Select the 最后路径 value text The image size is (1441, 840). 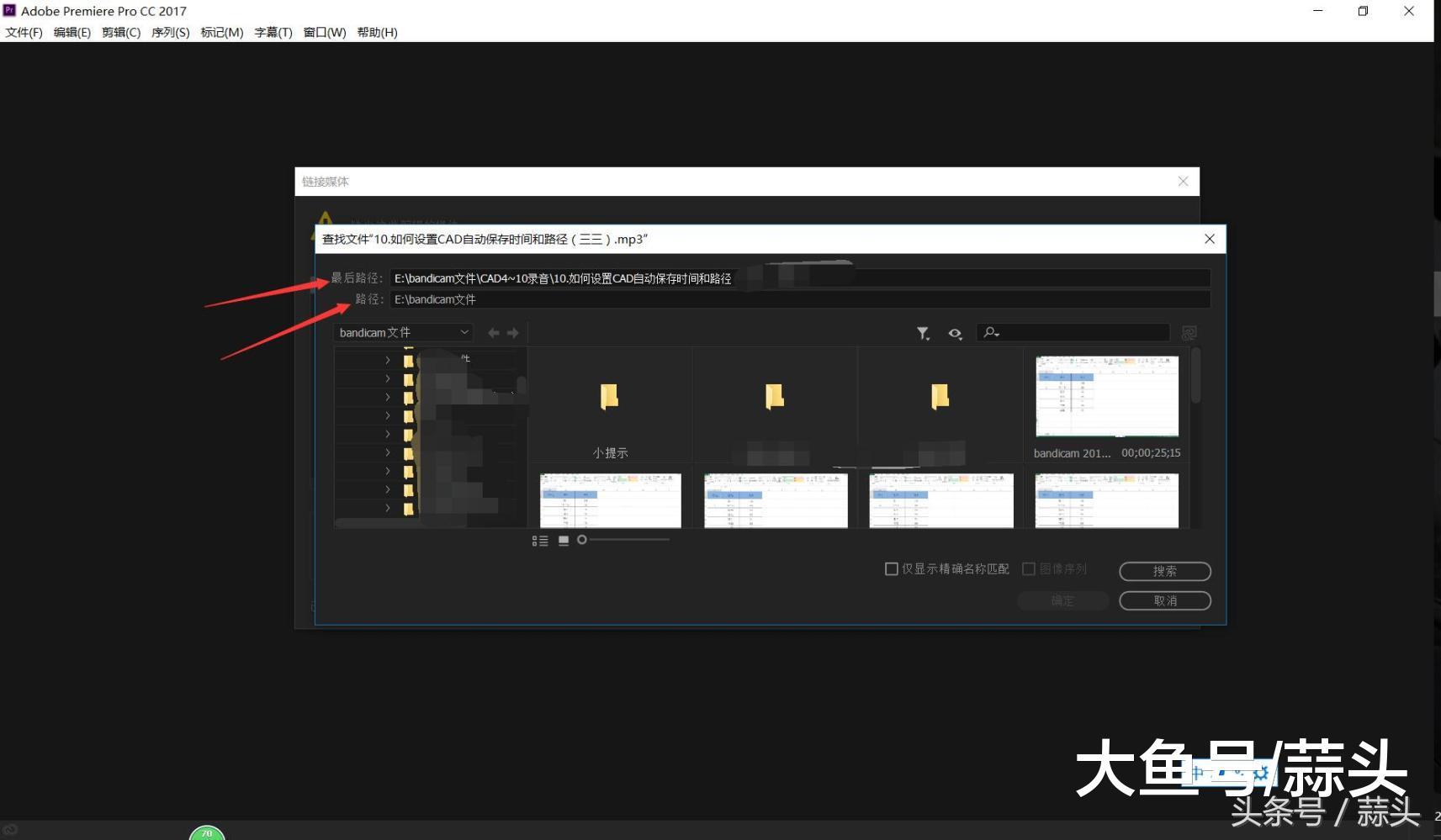tap(563, 278)
